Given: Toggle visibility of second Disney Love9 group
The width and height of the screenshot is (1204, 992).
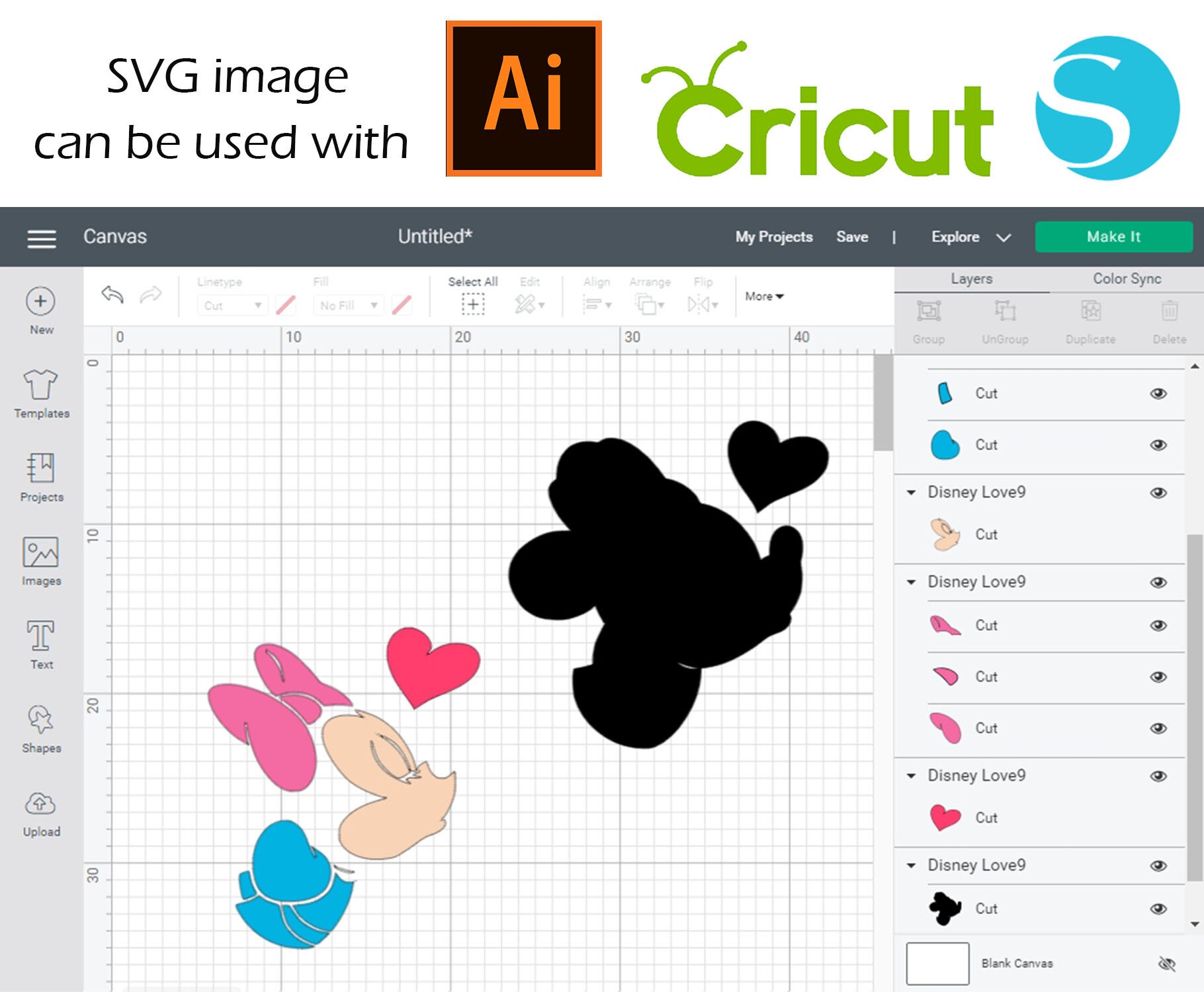Looking at the screenshot, I should point(1158,583).
